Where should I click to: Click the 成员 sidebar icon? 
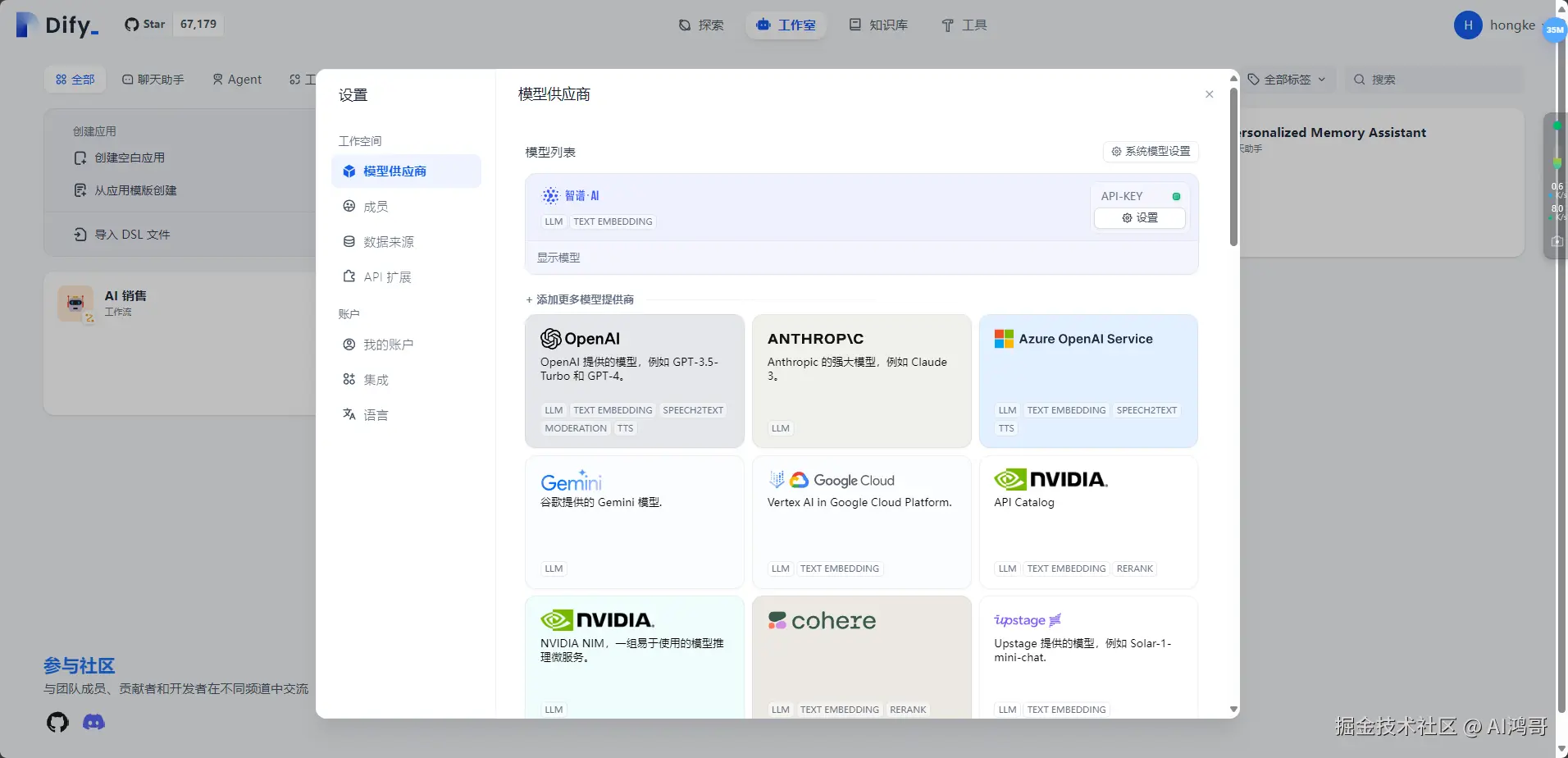pyautogui.click(x=349, y=207)
